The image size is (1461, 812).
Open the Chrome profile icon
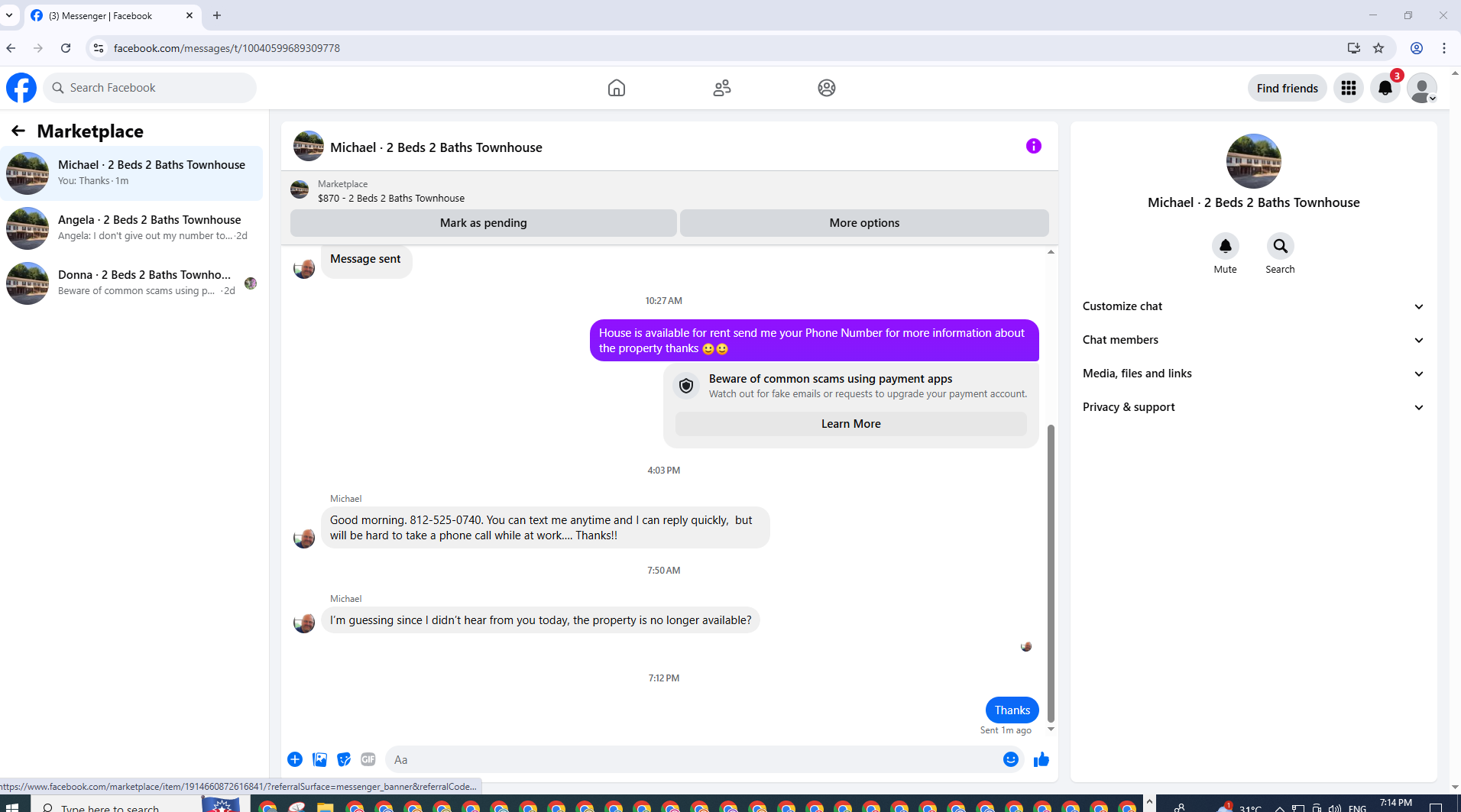[1417, 48]
